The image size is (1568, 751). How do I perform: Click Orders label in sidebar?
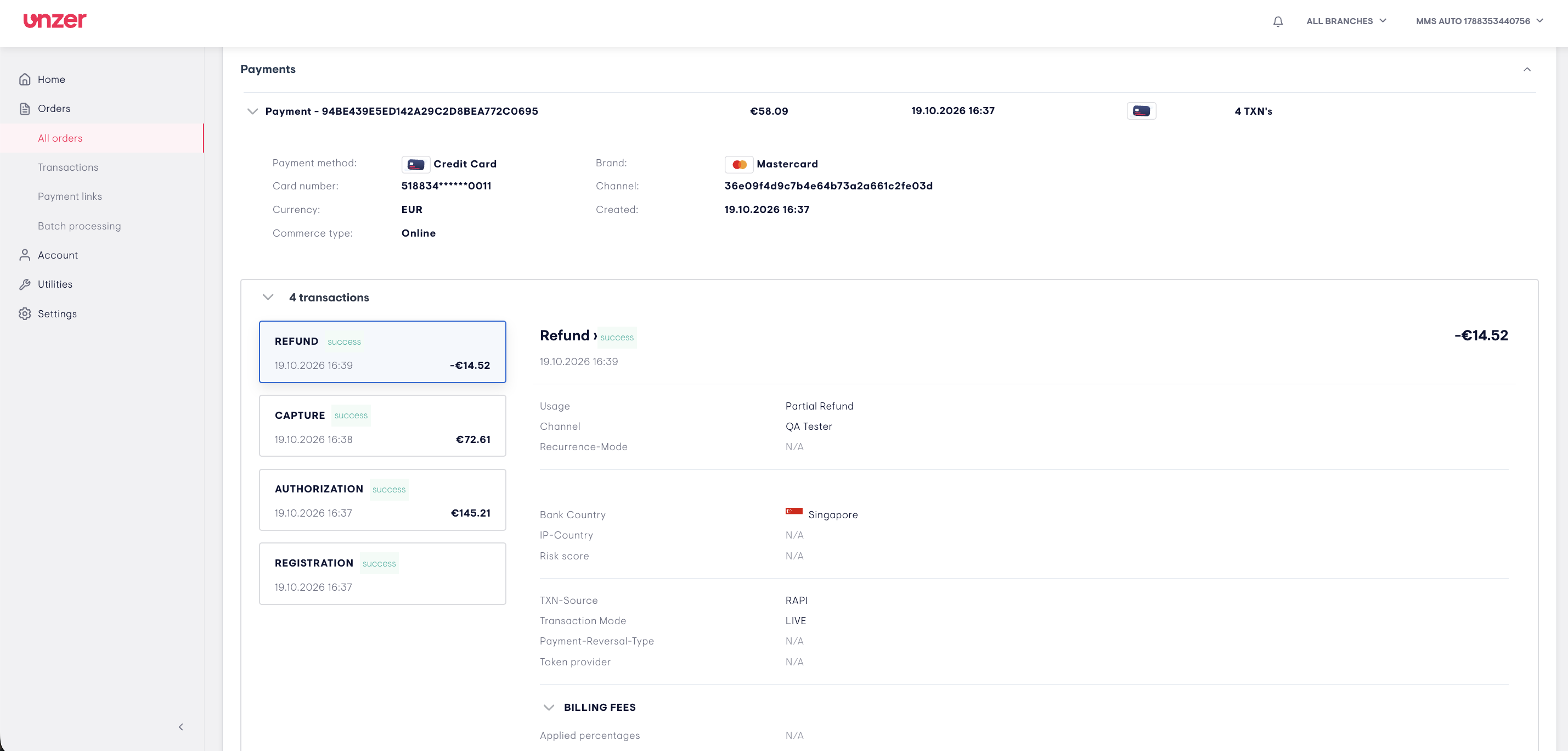pyautogui.click(x=54, y=108)
